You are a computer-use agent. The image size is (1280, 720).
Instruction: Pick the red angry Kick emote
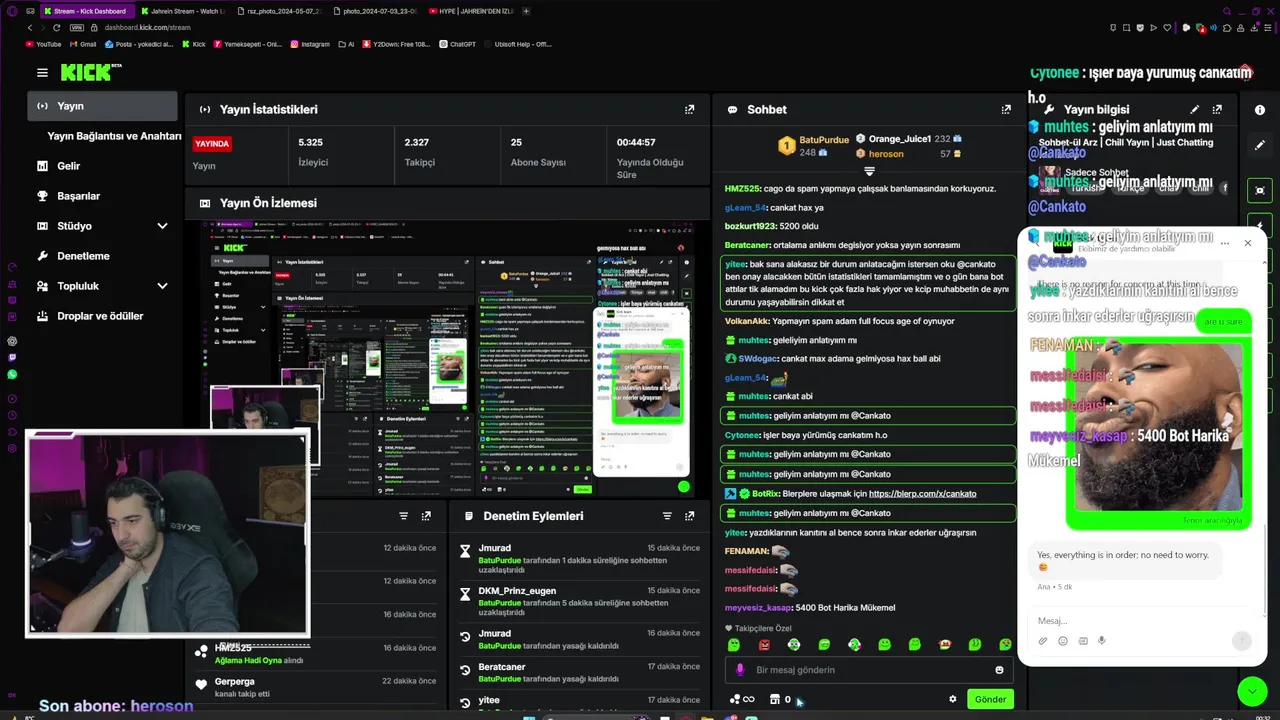tap(764, 645)
